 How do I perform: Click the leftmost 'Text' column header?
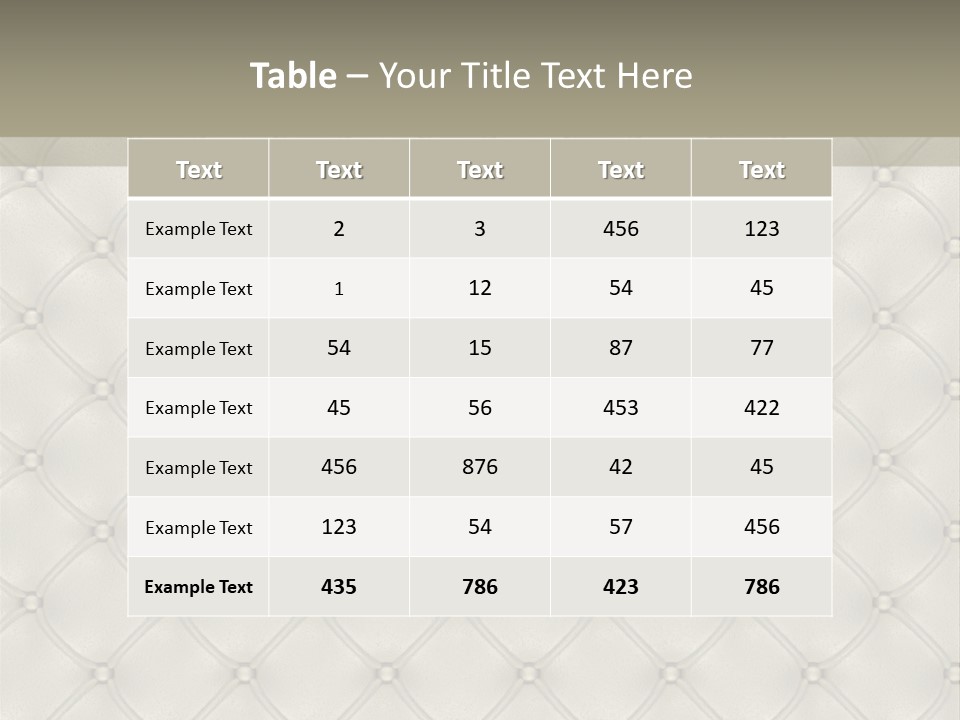click(199, 170)
